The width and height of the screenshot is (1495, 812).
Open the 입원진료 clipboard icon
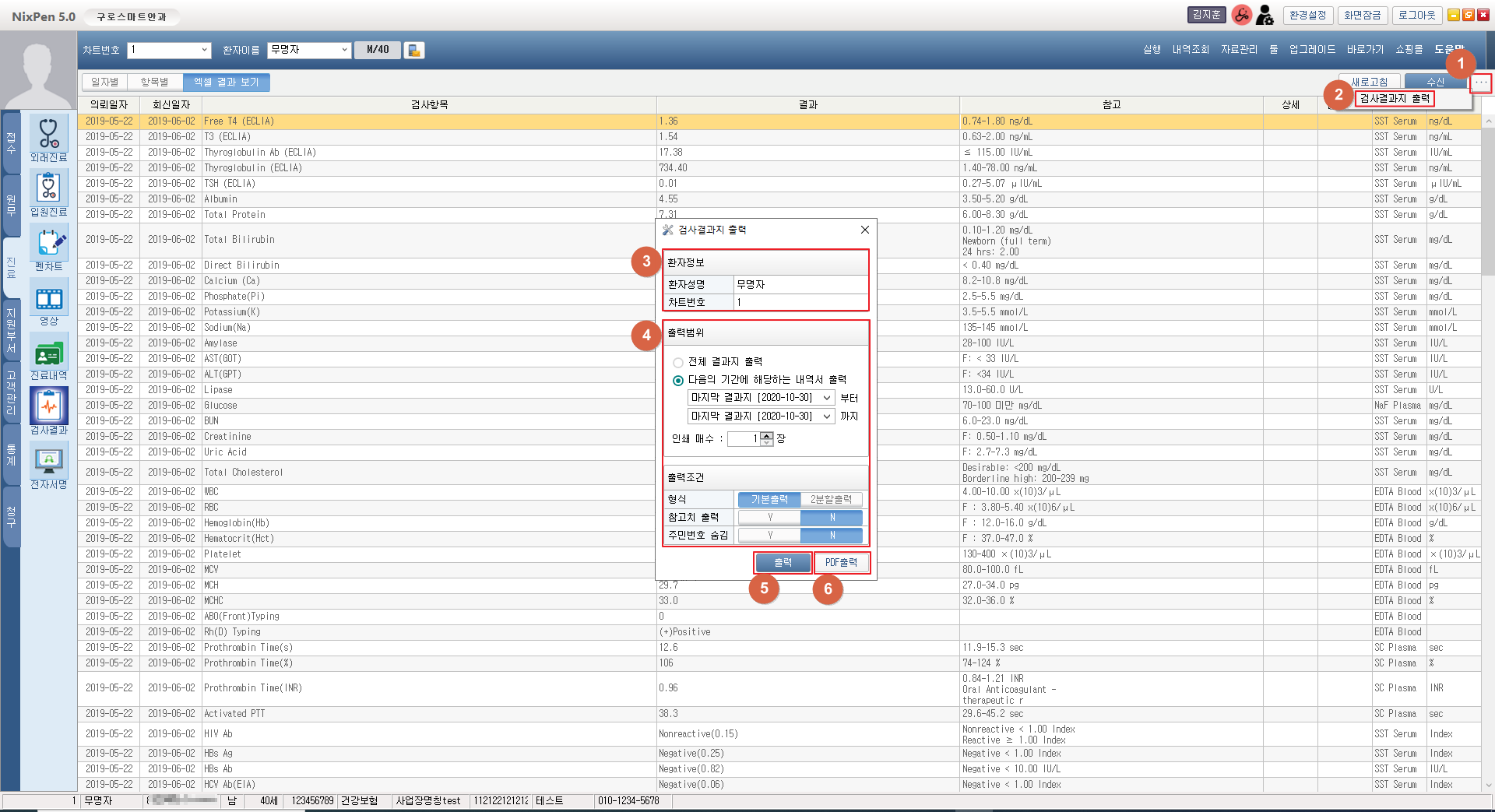coord(49,188)
